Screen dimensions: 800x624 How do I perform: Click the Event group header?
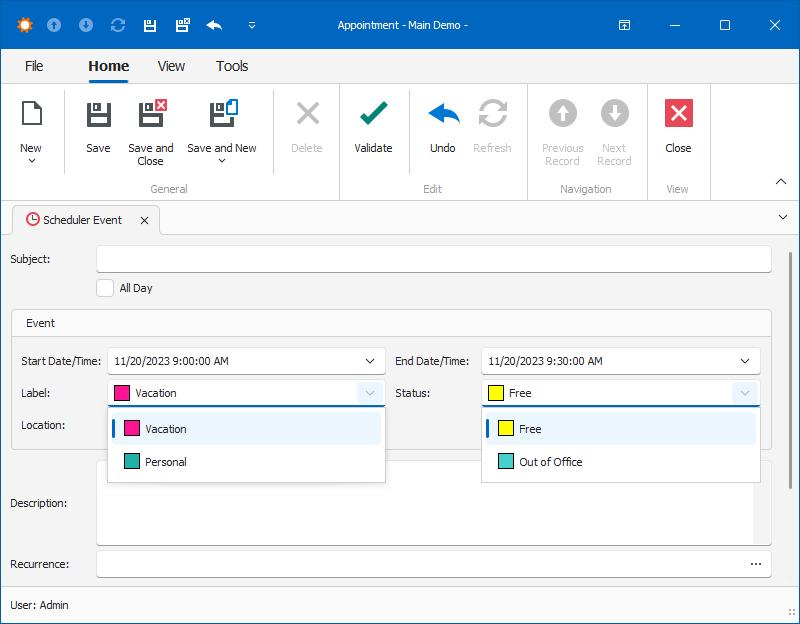(x=391, y=323)
